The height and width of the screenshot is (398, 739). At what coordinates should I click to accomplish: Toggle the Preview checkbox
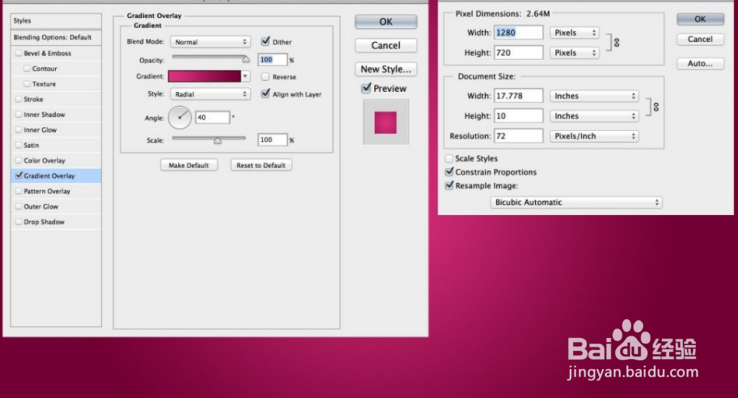[x=366, y=88]
